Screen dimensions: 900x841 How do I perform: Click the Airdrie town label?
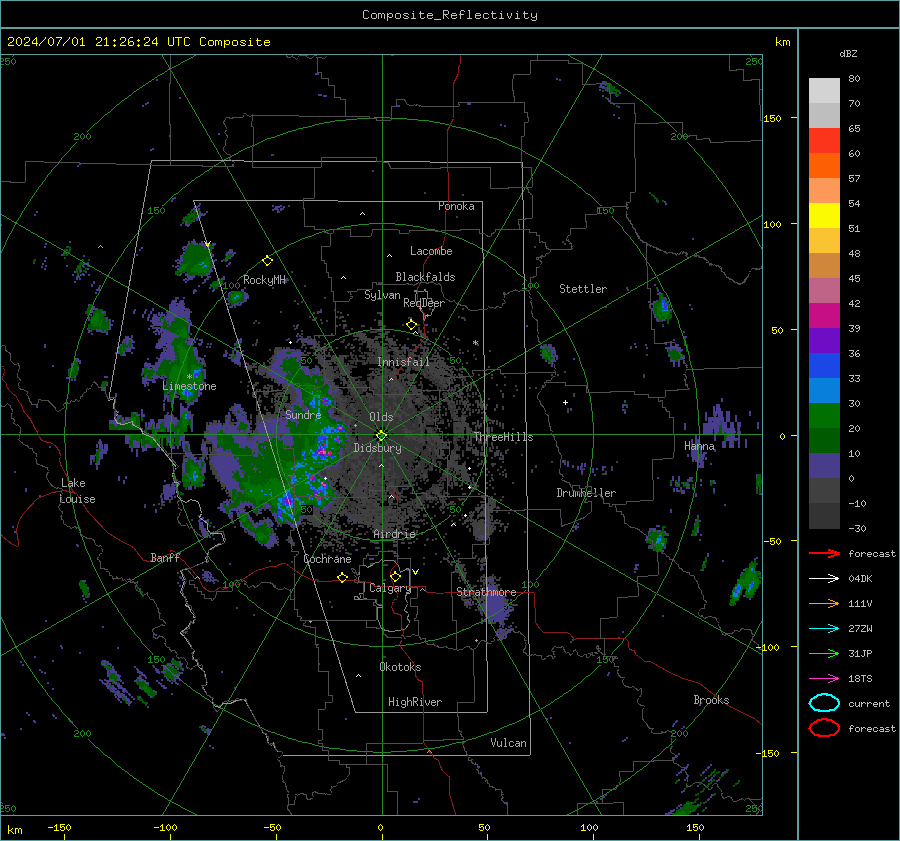tap(394, 534)
